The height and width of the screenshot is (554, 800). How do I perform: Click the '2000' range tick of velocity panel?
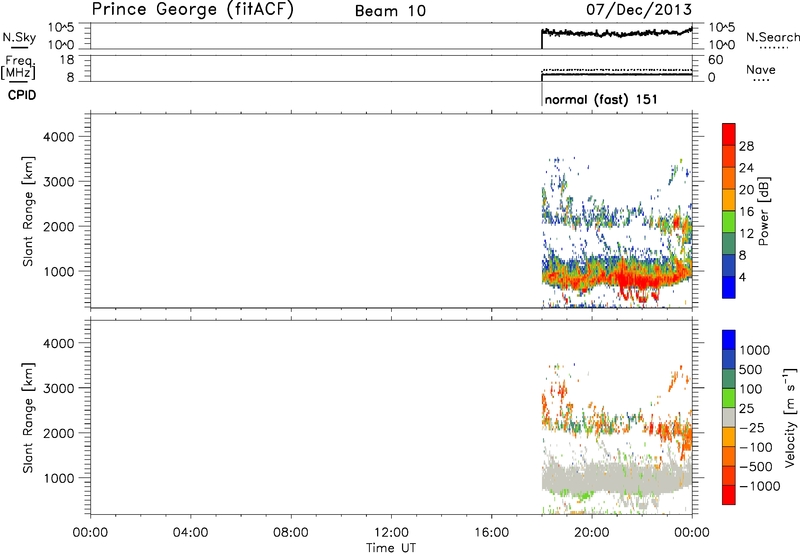pos(59,433)
